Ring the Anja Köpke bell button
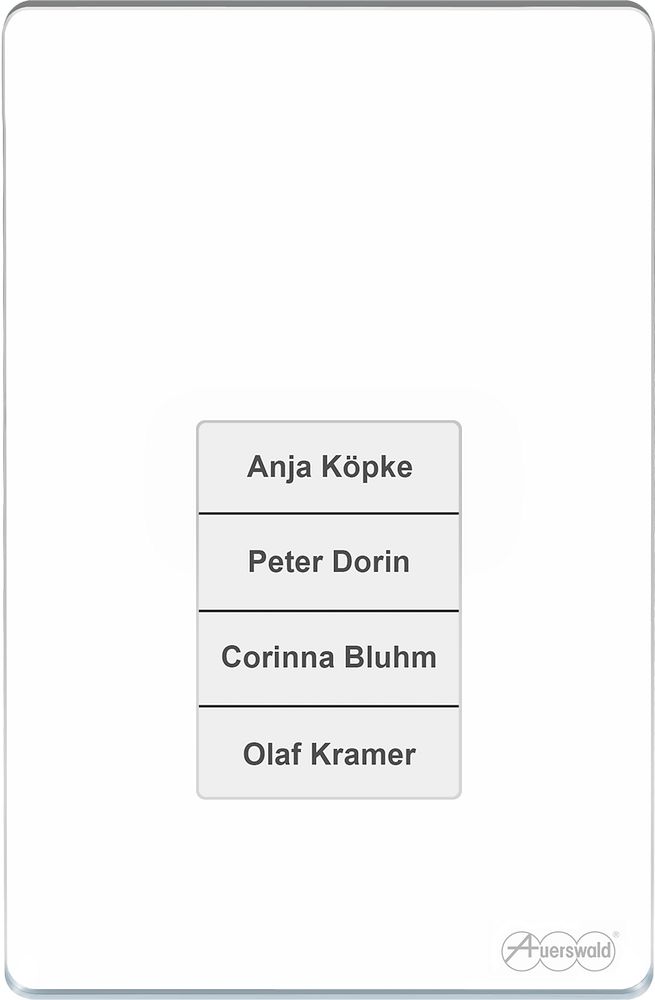The image size is (655, 1000). point(328,467)
